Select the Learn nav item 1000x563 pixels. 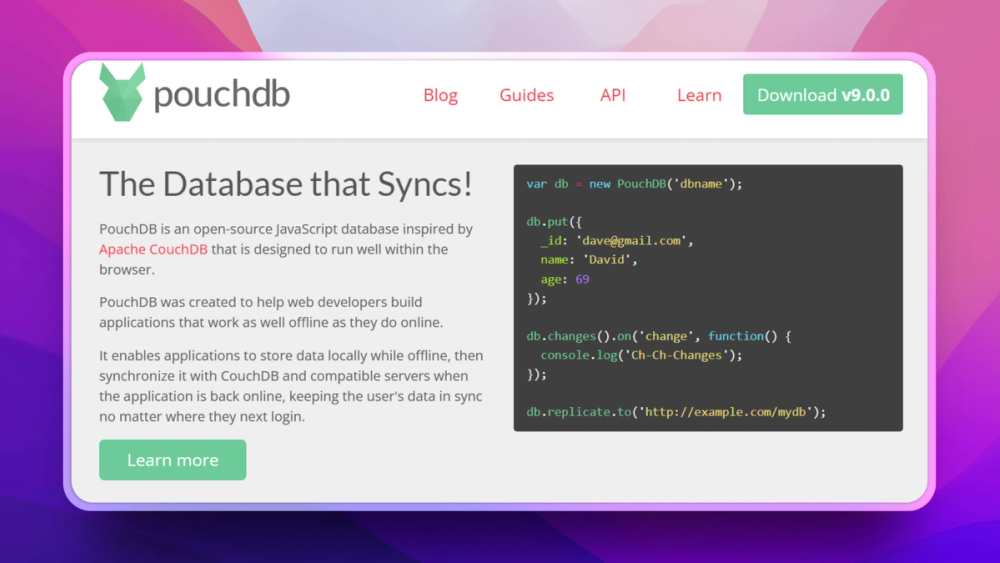click(x=699, y=95)
